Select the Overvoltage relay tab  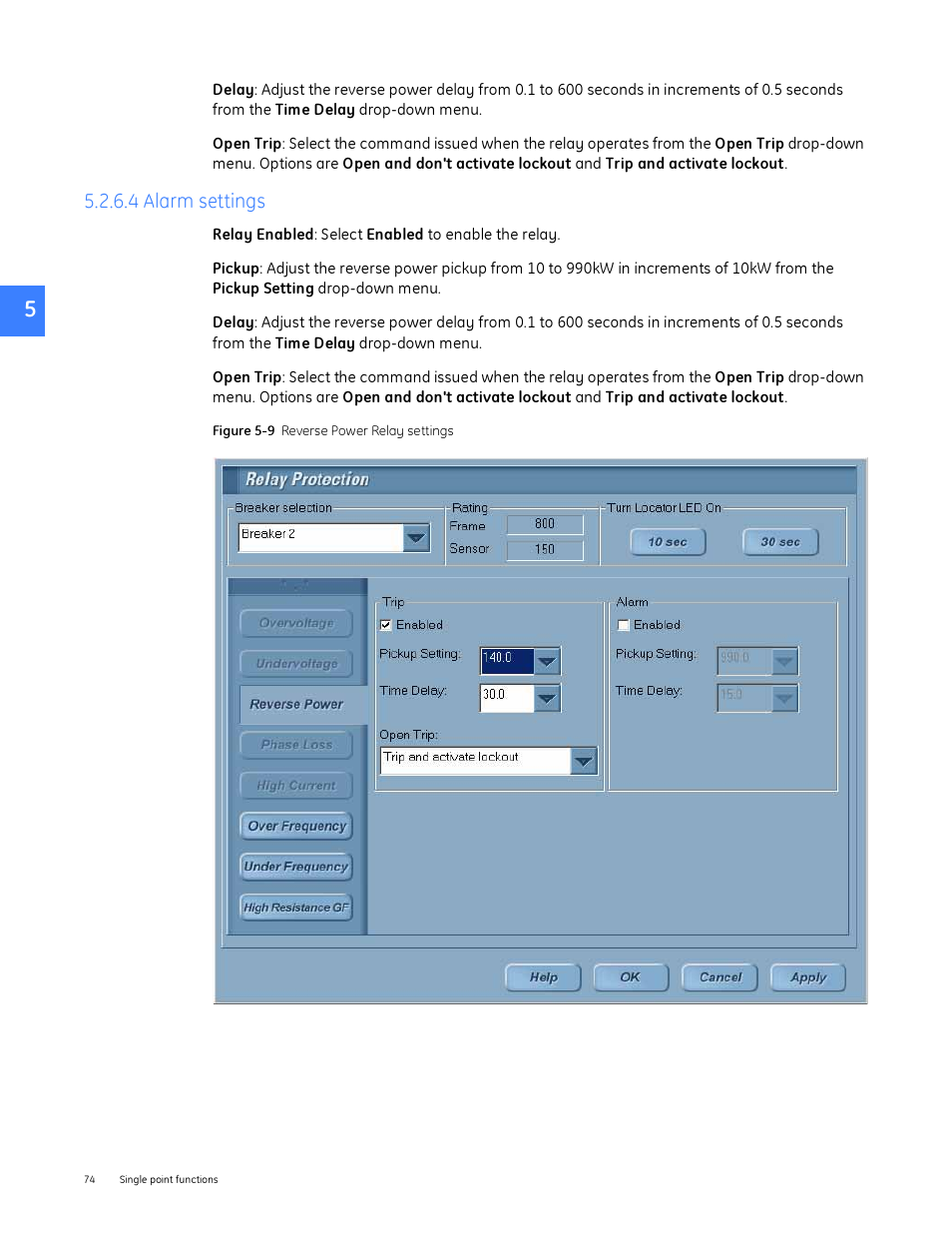(x=296, y=623)
